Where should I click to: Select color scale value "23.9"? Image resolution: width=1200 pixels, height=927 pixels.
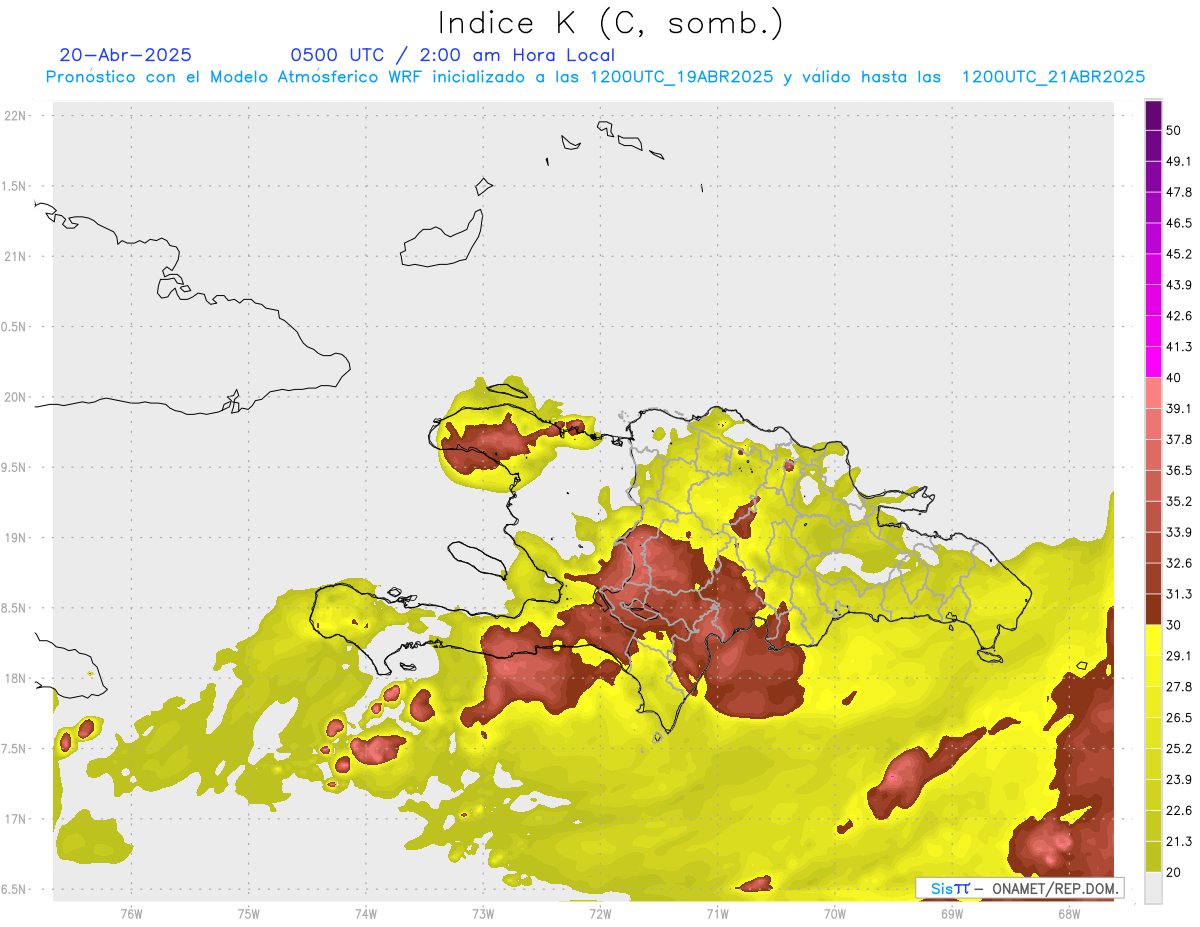coord(1179,779)
